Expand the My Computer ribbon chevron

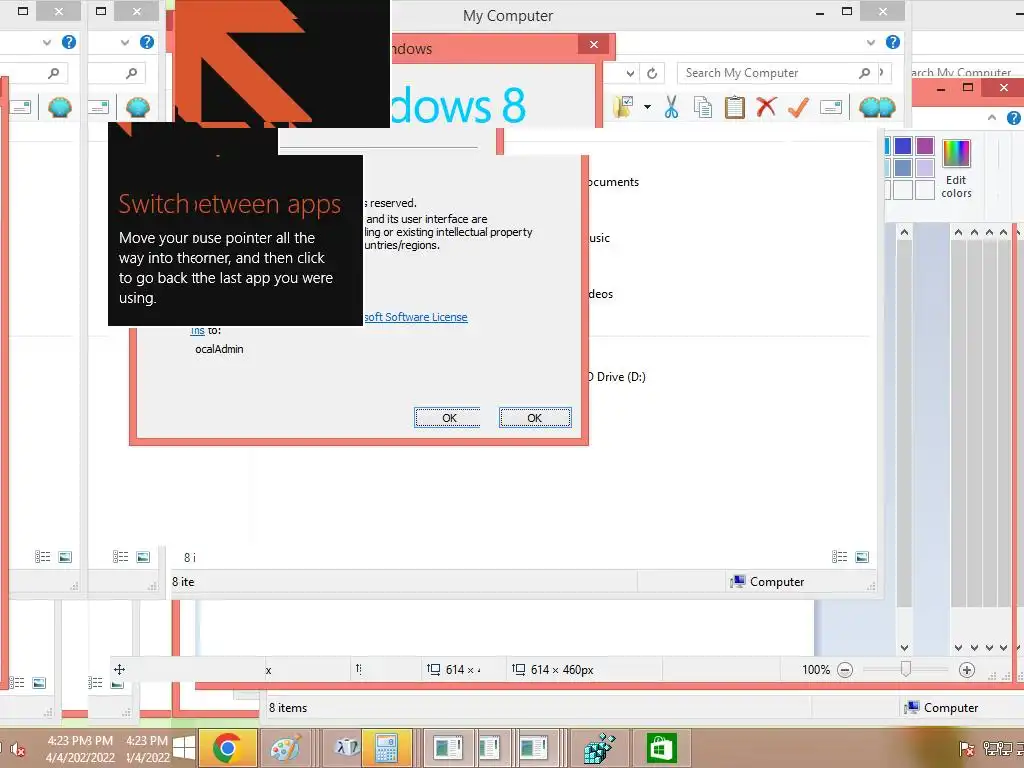(x=871, y=42)
